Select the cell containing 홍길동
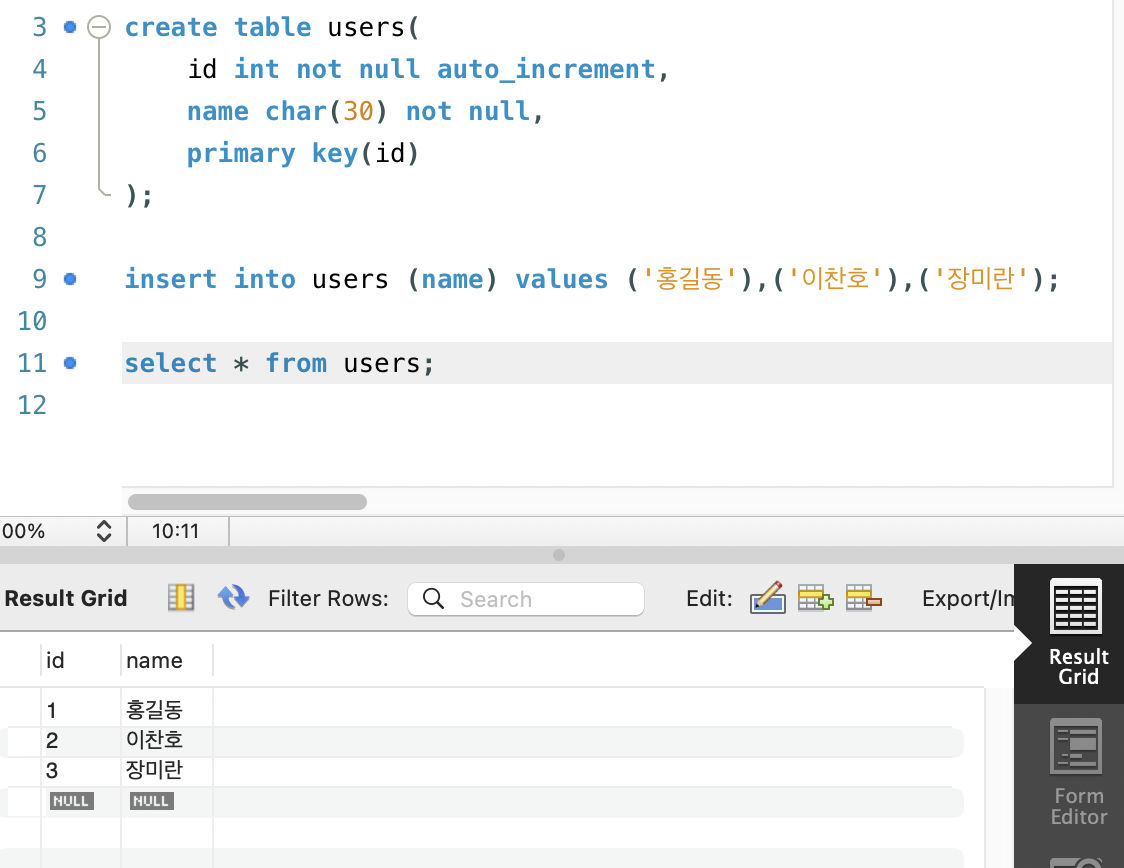 (155, 711)
